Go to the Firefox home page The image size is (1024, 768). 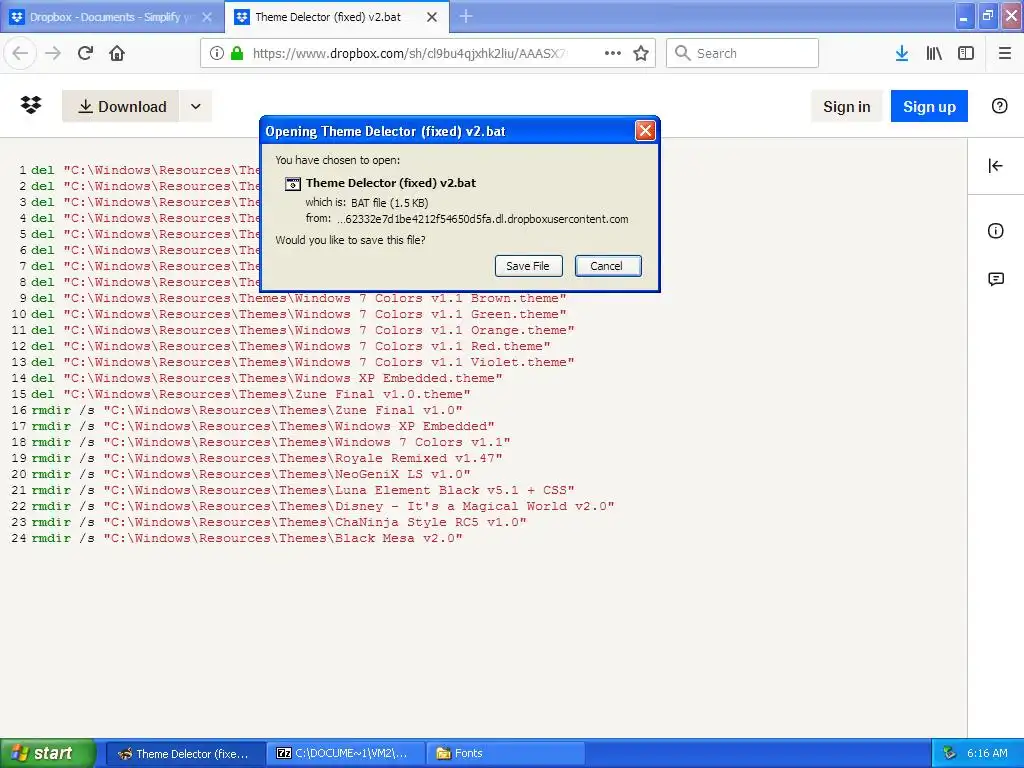tap(117, 53)
